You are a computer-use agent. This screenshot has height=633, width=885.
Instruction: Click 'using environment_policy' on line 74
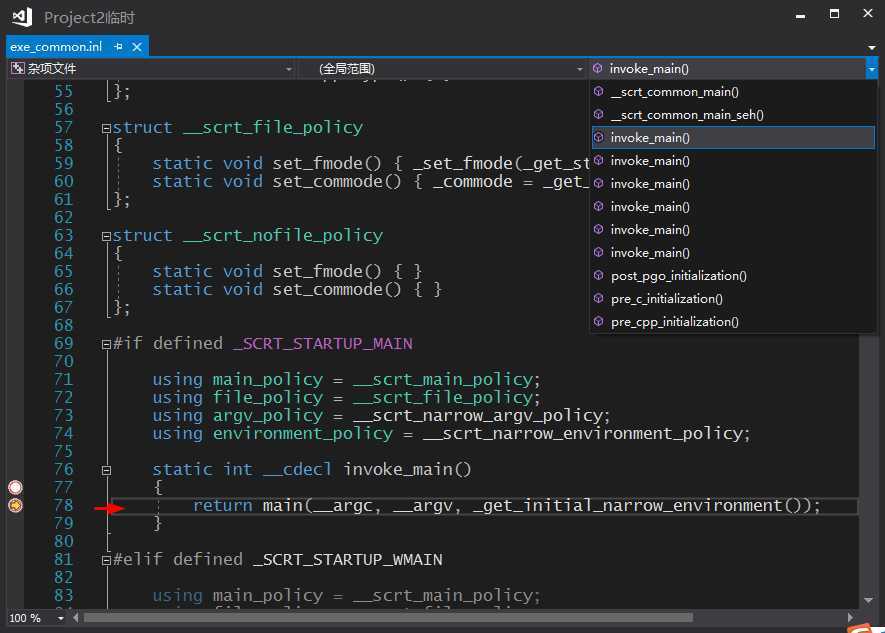pos(273,433)
